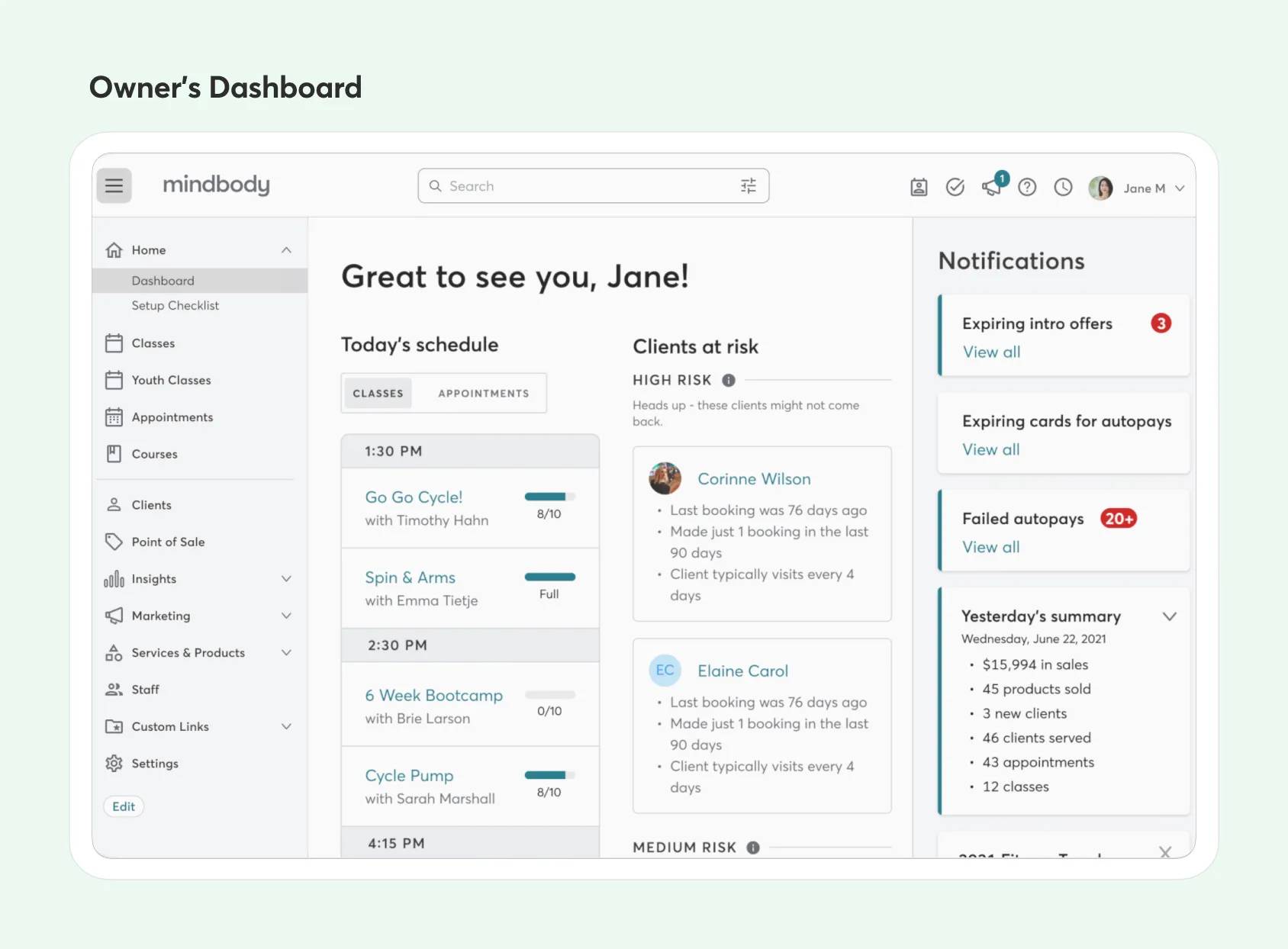Screen dimensions: 1288x949
Task: Click the Spin & Arms Full capacity bar
Action: [550, 577]
